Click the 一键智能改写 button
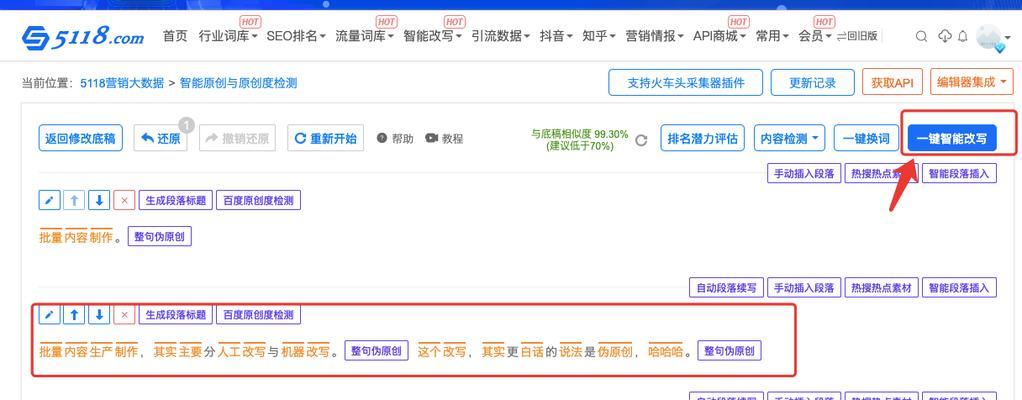Viewport: 1022px width, 400px height. coord(952,138)
